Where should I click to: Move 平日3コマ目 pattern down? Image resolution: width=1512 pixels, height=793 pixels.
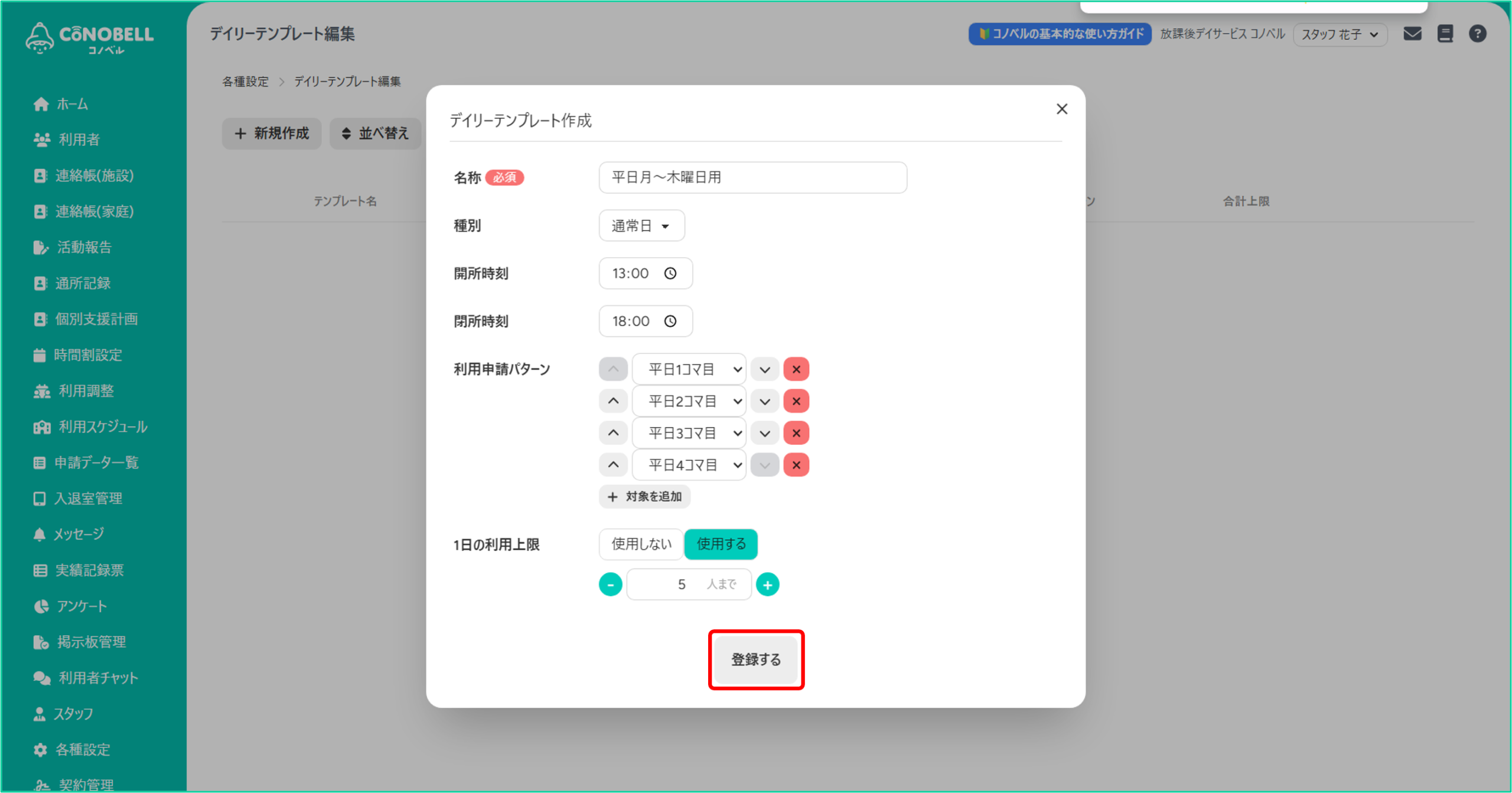(x=765, y=433)
